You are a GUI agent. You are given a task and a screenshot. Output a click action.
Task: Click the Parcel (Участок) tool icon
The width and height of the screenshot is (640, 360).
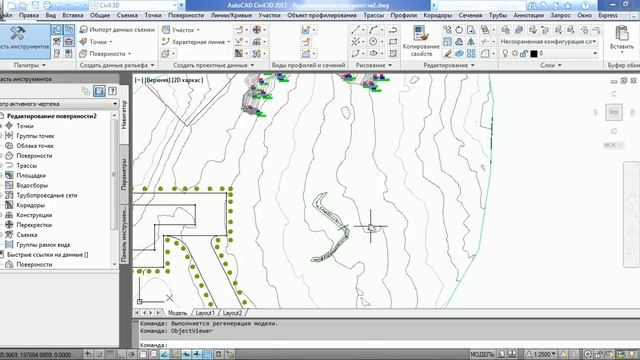[x=166, y=30]
